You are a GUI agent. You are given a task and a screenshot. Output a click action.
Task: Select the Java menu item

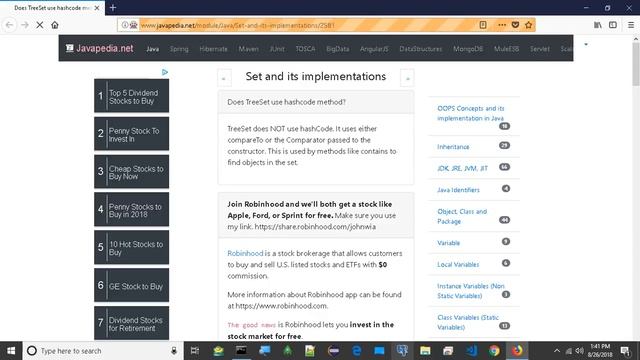click(153, 49)
